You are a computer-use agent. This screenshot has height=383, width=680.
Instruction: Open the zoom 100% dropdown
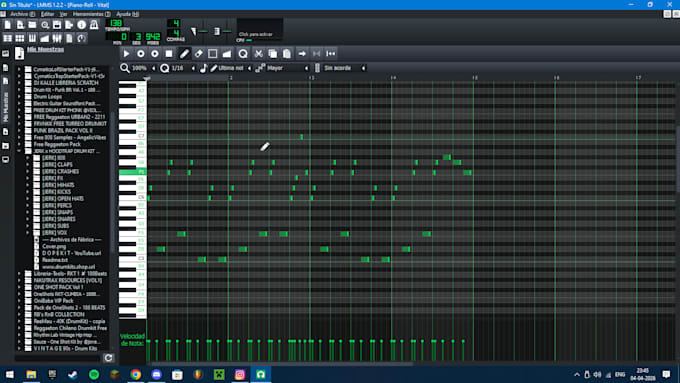pos(143,68)
